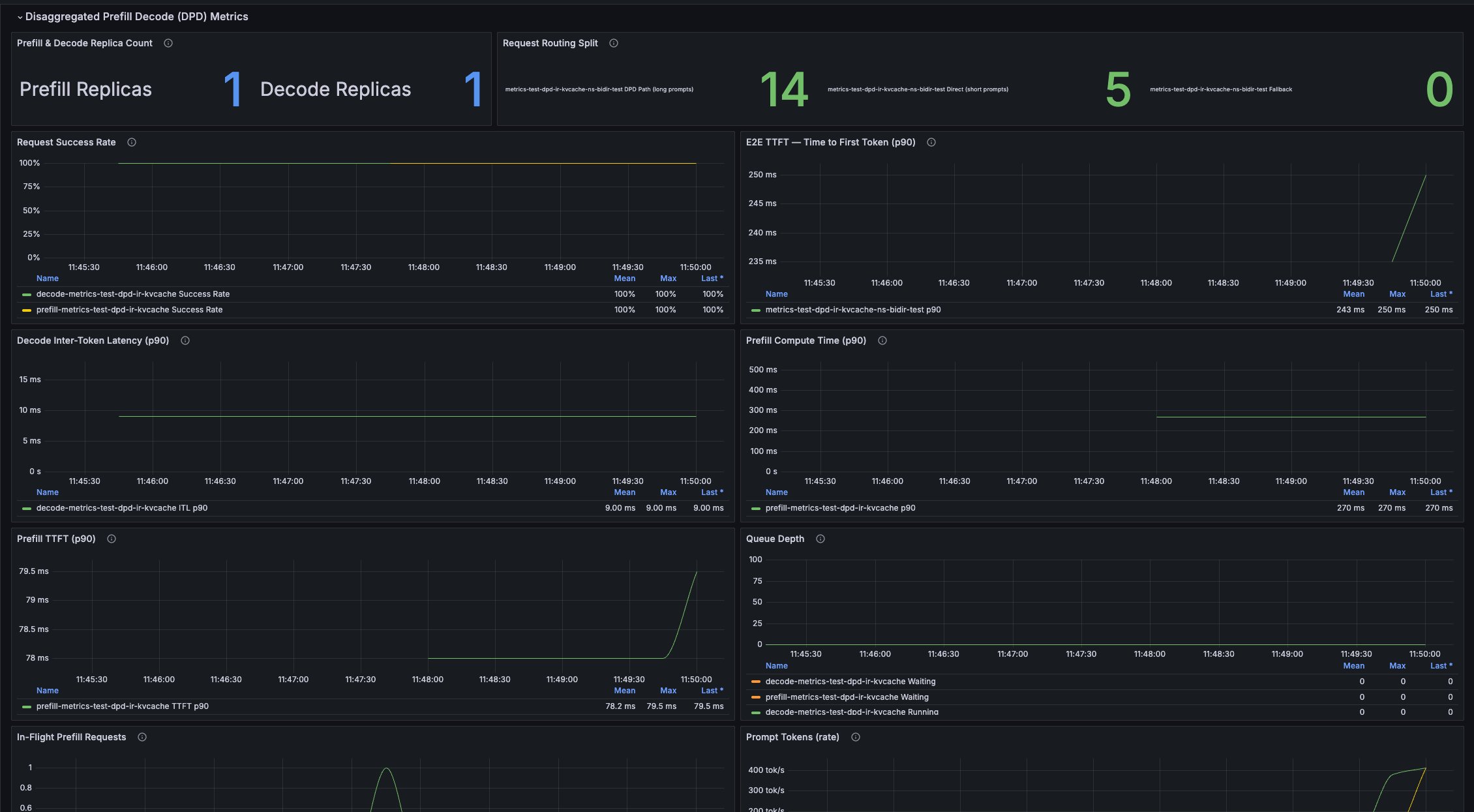This screenshot has width=1474, height=812.
Task: Open the Request Success Rate panel title menu
Action: (67, 142)
